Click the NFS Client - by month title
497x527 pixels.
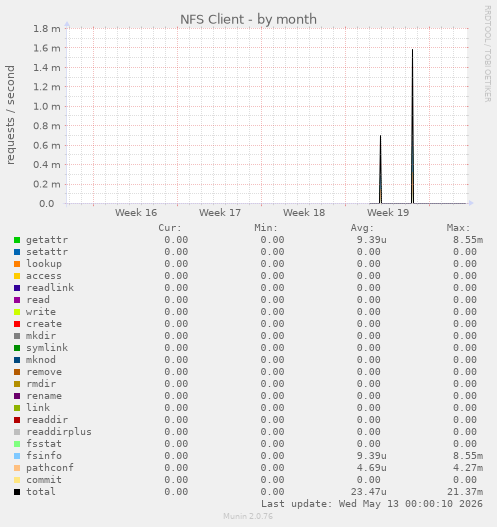(x=248, y=19)
